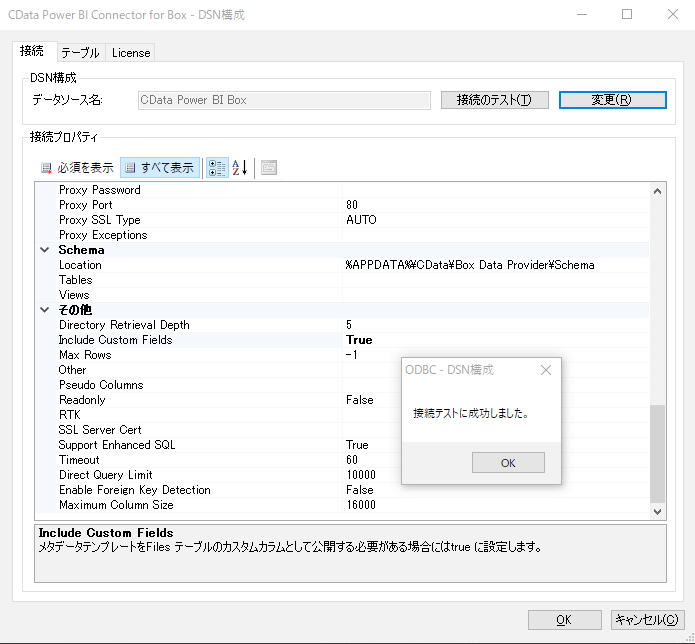Screen dimensions: 695x644
Task: Click the キャンセル(C) button
Action: pos(647,620)
